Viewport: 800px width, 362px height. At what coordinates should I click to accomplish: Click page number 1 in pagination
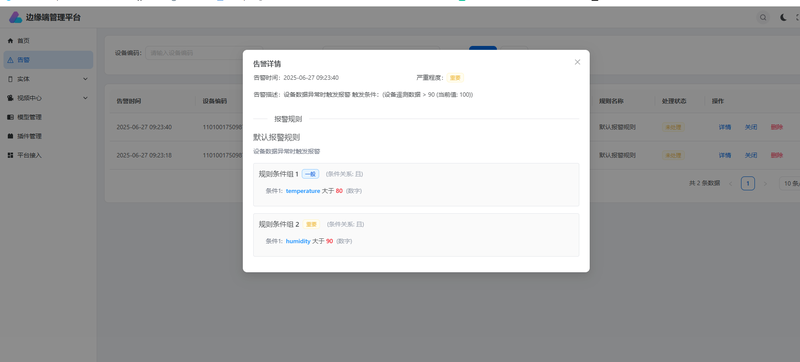coord(747,184)
